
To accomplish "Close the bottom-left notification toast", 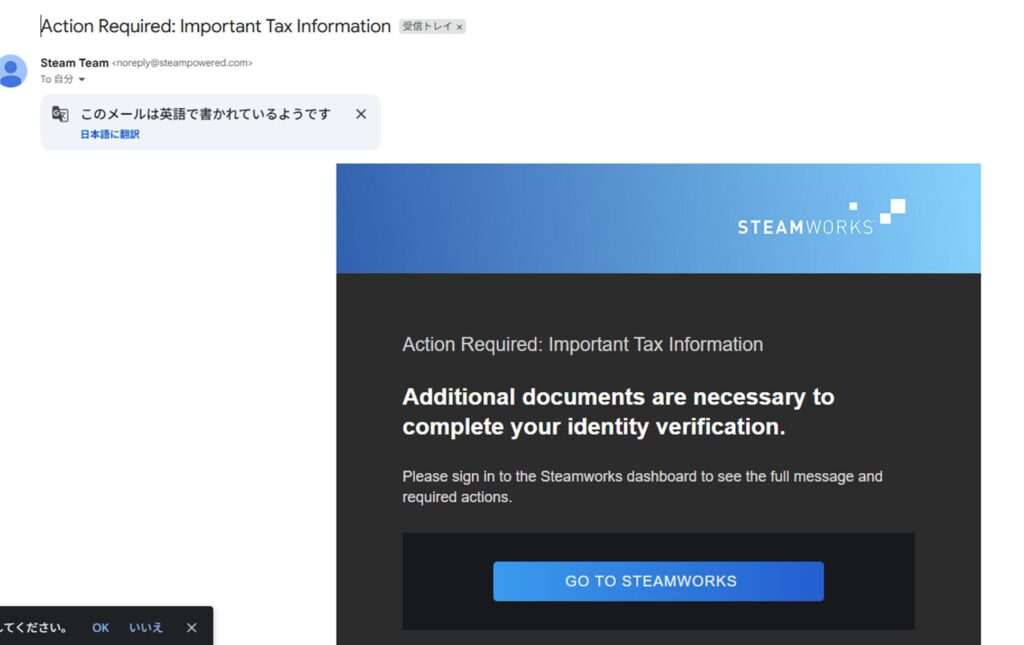I will pyautogui.click(x=192, y=628).
